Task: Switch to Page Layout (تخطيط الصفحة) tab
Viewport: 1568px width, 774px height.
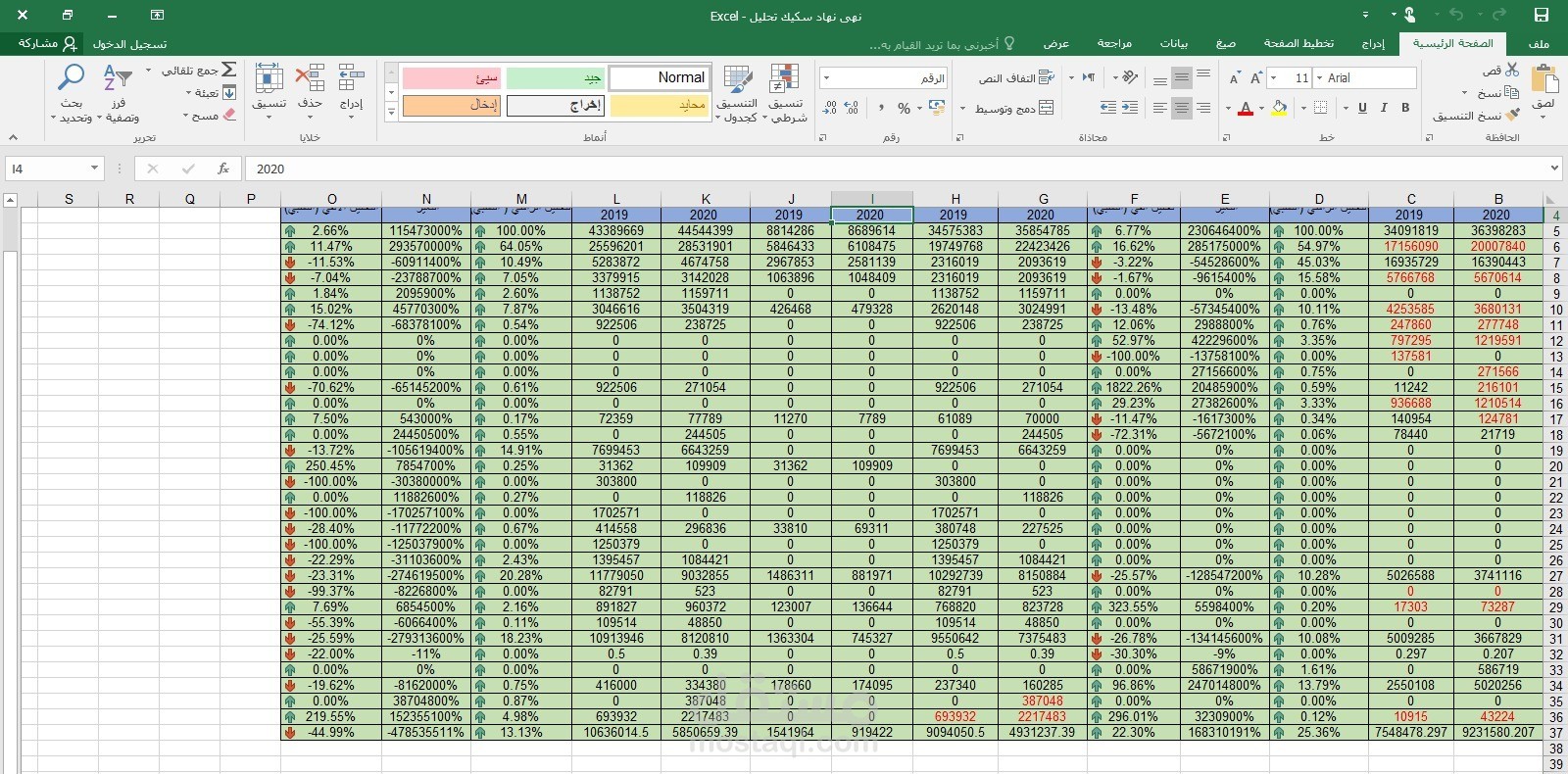Action: pyautogui.click(x=1298, y=43)
